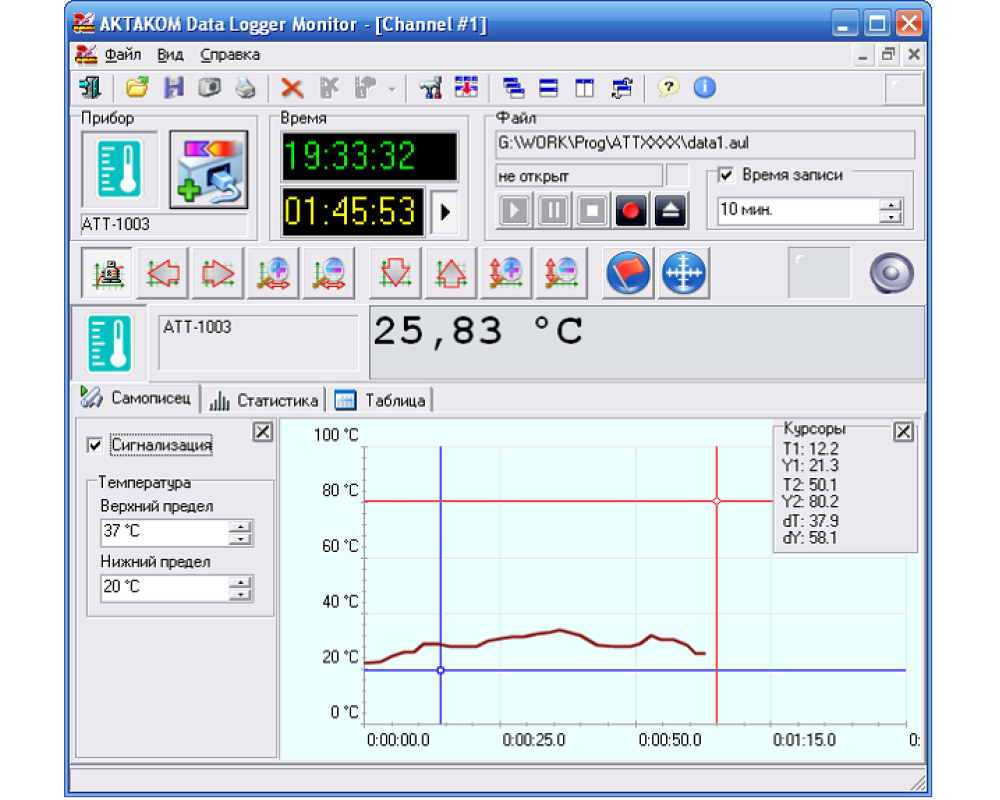Screen dimensions: 1000x800
Task: Click the eject file button
Action: coord(670,211)
